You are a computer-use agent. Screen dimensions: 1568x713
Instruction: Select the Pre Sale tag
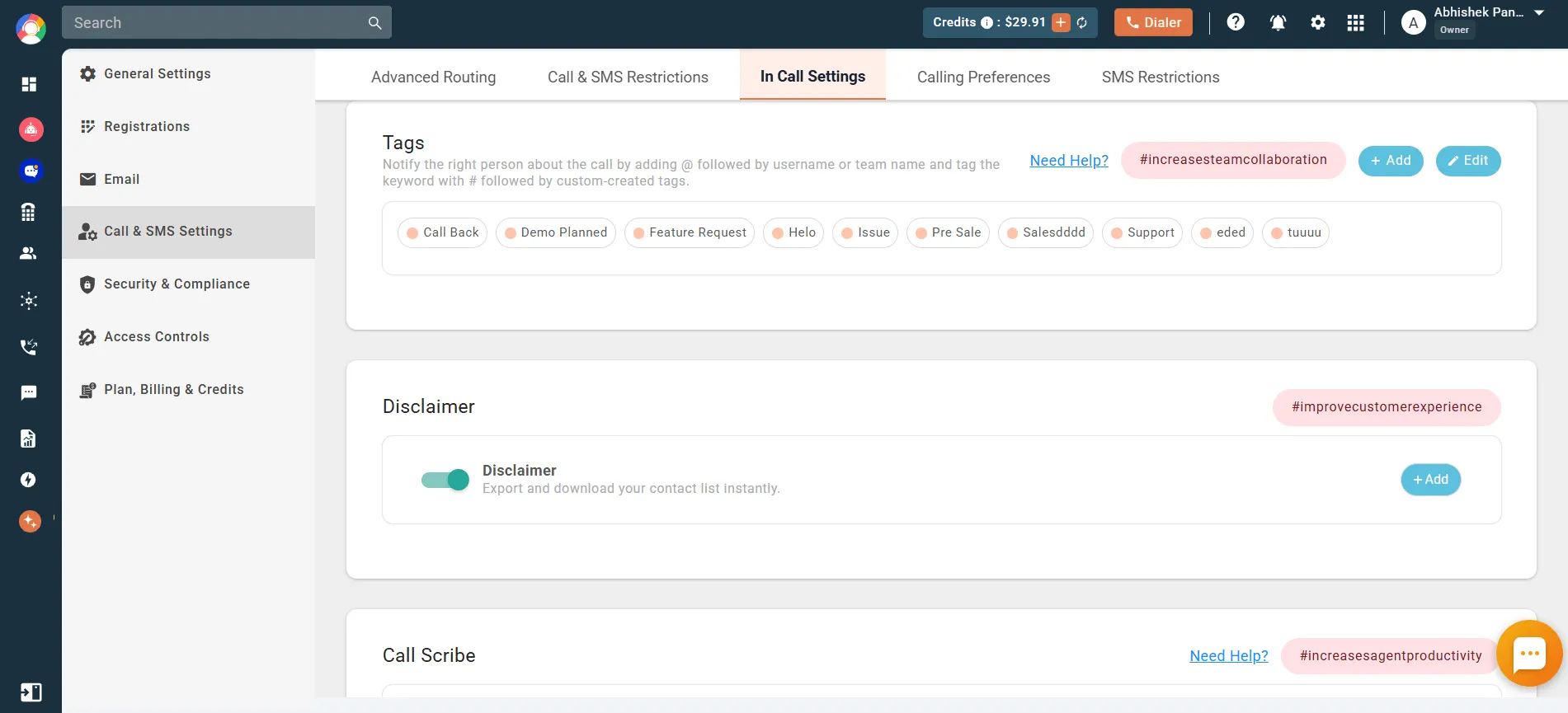click(x=948, y=232)
